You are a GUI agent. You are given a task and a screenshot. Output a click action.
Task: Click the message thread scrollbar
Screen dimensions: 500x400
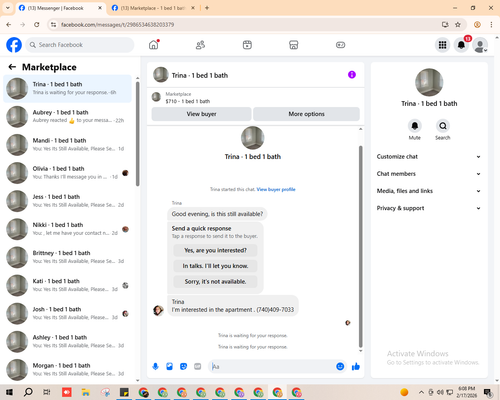point(360,247)
